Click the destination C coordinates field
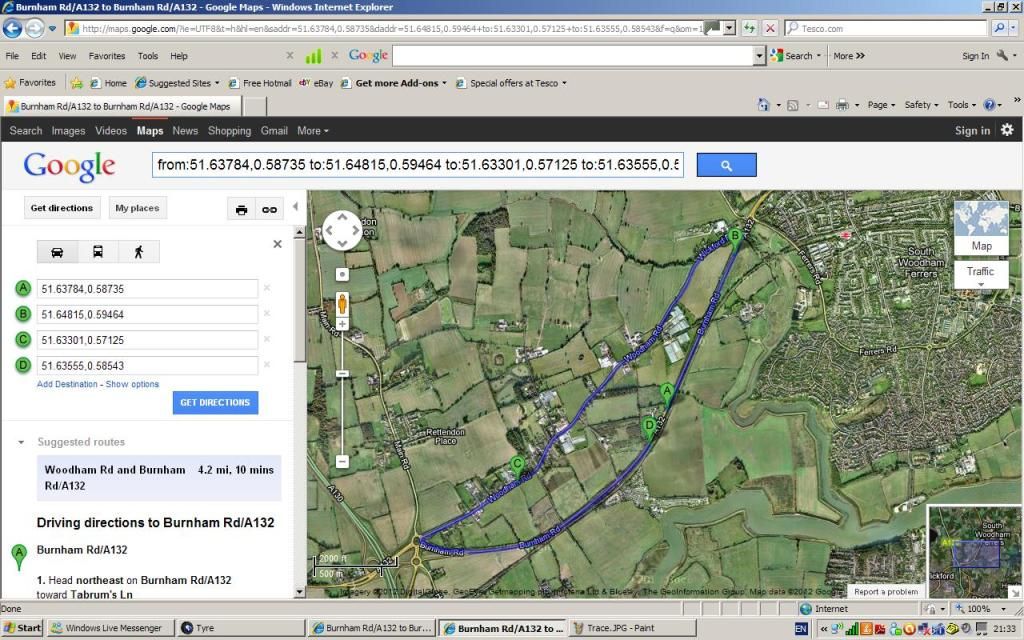The image size is (1024, 640). coord(148,340)
